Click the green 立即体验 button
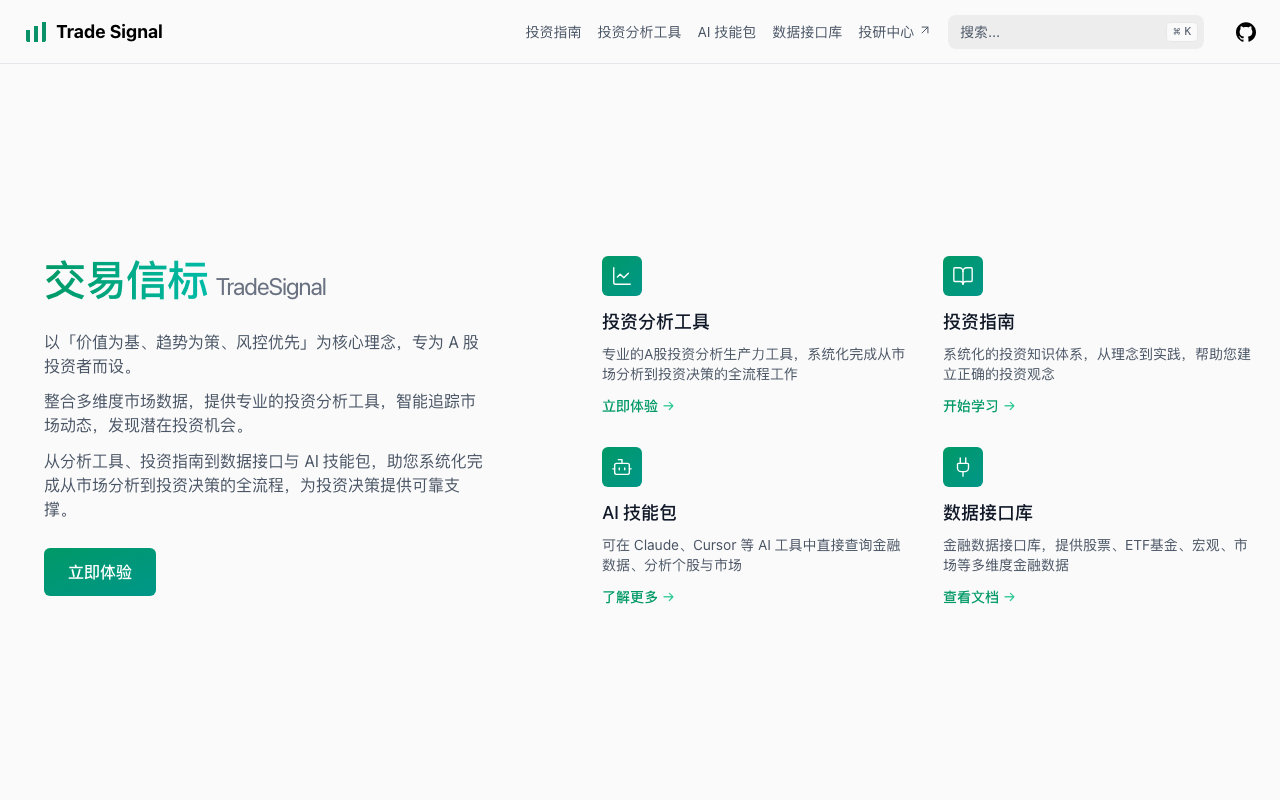 (100, 572)
